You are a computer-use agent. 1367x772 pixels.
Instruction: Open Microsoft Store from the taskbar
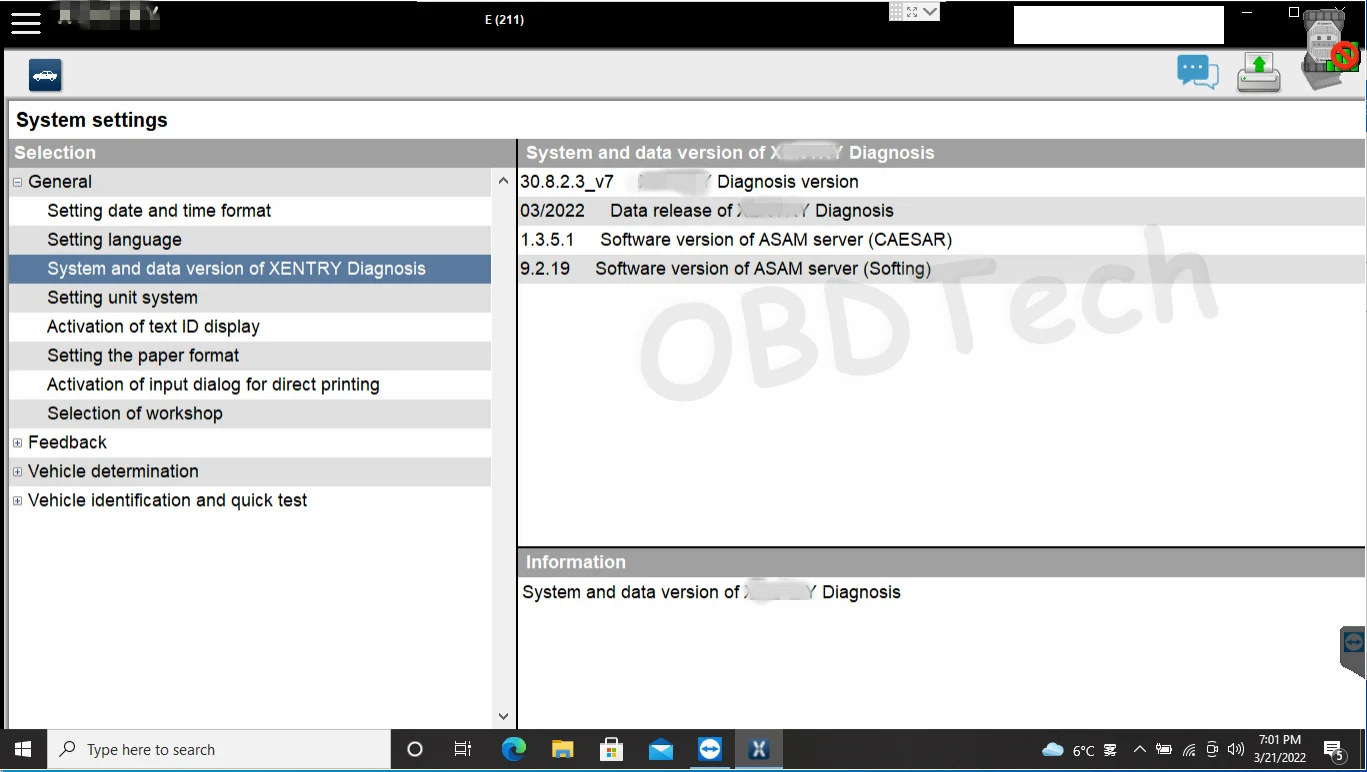(x=611, y=750)
